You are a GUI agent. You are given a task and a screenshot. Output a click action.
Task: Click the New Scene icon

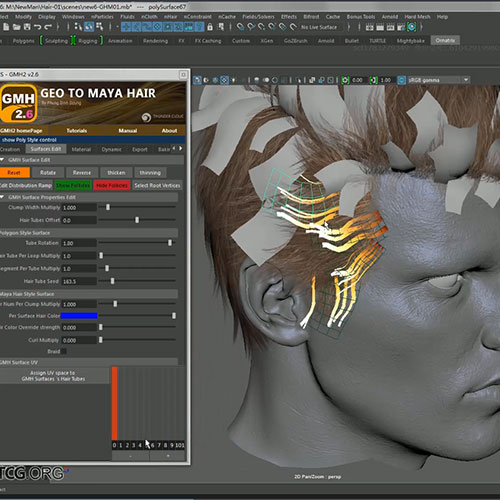(6, 27)
